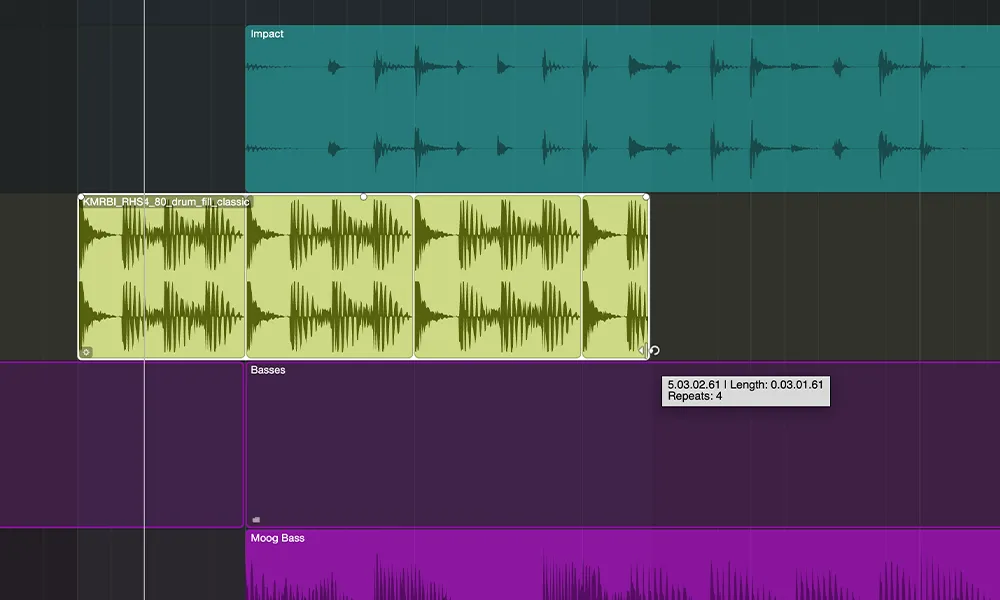Viewport: 1000px width, 600px height.
Task: Select the Impact audio region
Action: [x=622, y=108]
